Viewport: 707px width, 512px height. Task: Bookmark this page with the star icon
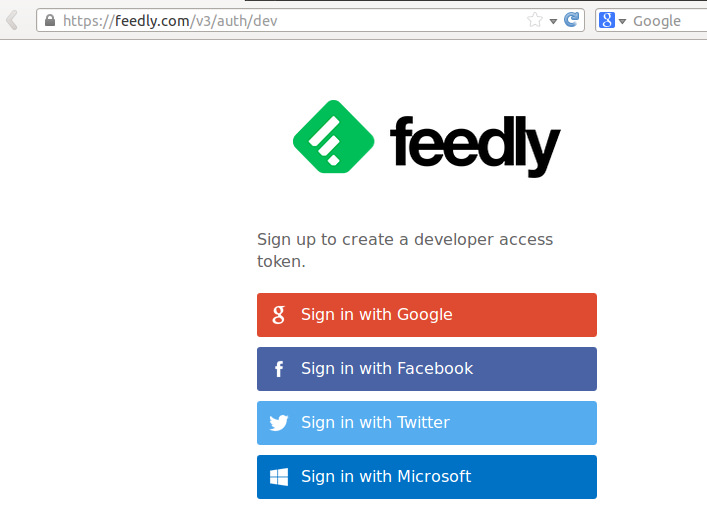point(535,20)
